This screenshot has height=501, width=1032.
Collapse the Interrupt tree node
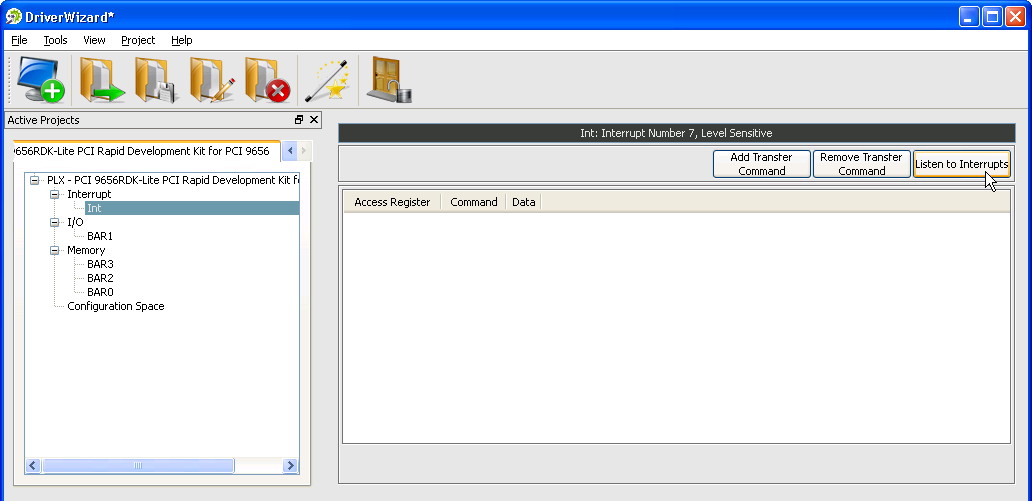point(55,194)
